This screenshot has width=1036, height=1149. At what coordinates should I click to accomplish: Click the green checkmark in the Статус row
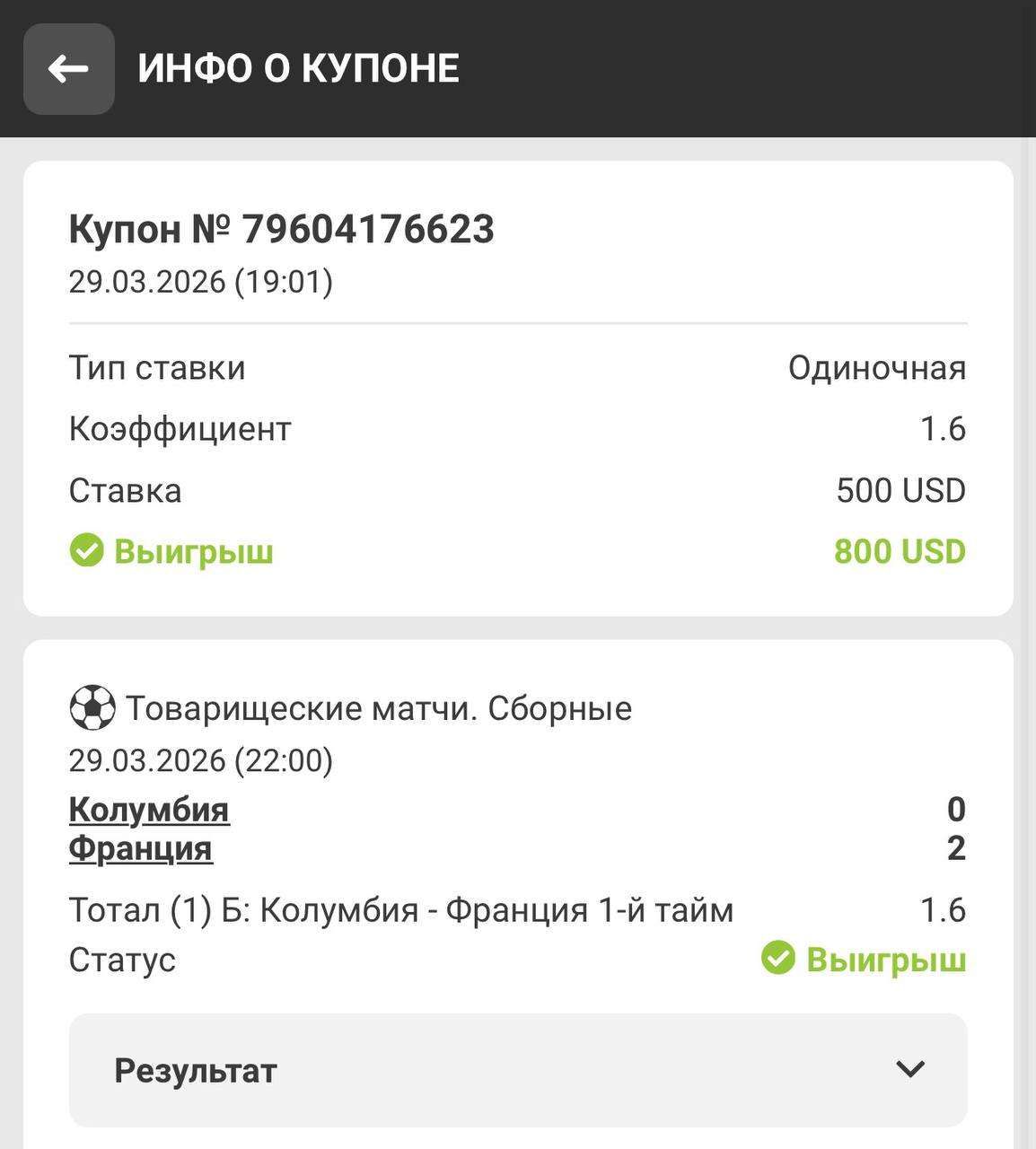[778, 958]
